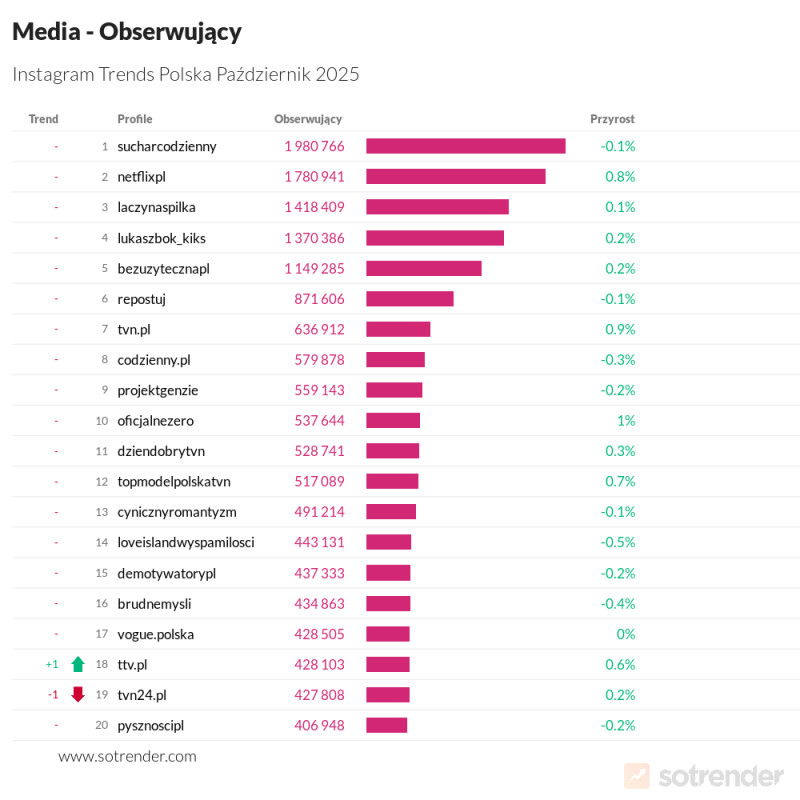Open the netflixpl profile

(x=141, y=176)
